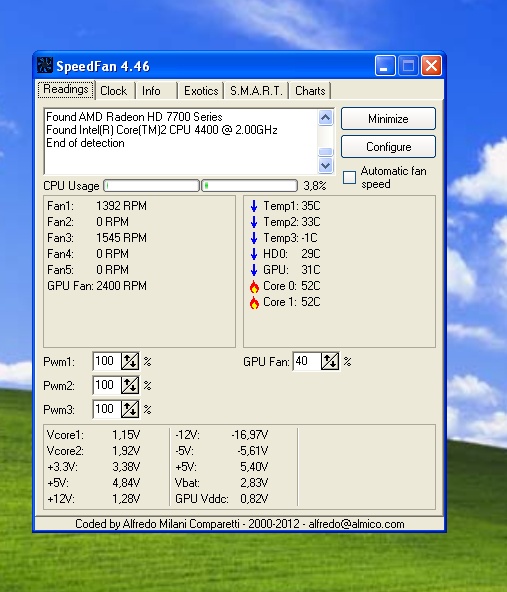Viewport: 507px width, 592px height.
Task: Click the first CPU usage bar
Action: 151,185
